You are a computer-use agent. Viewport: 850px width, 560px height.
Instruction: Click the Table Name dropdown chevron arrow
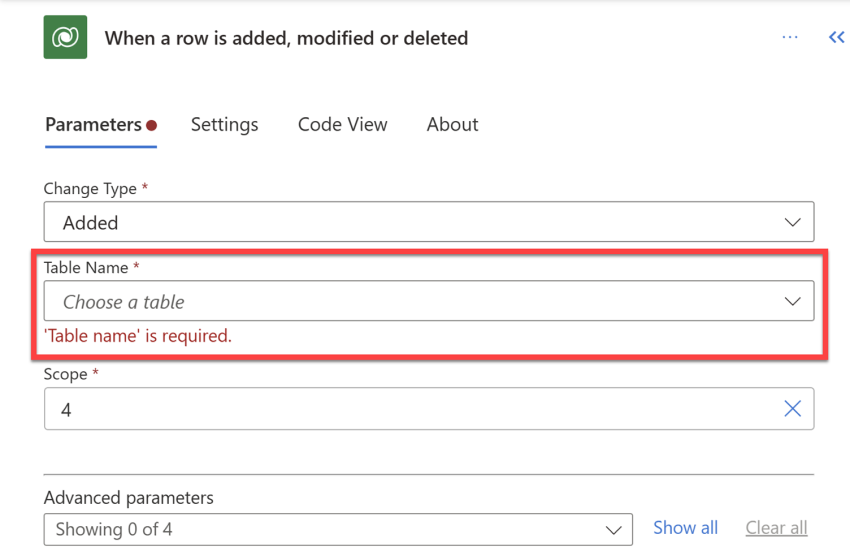tap(792, 301)
